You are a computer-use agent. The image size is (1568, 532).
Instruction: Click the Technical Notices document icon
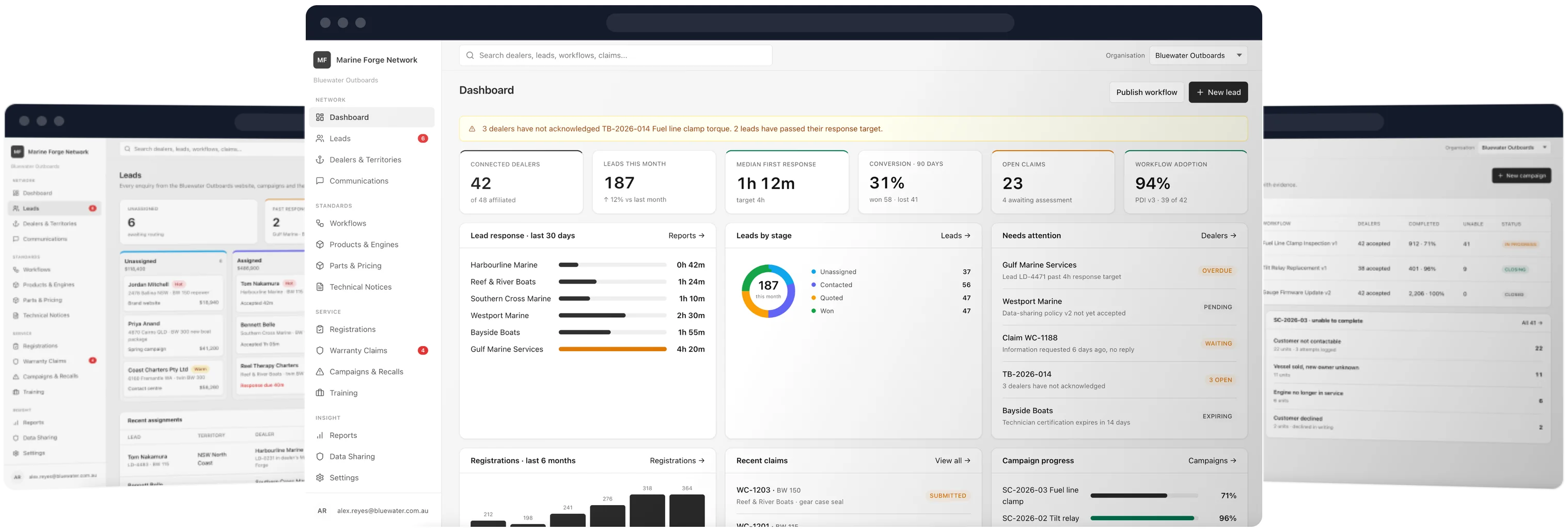point(320,287)
